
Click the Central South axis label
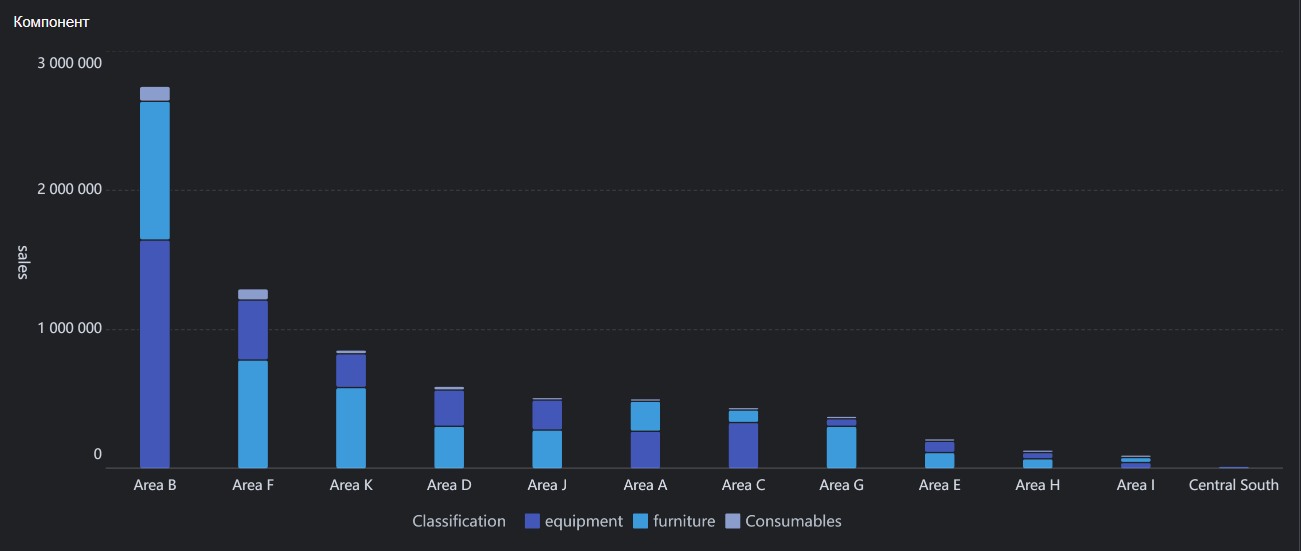click(x=1234, y=485)
